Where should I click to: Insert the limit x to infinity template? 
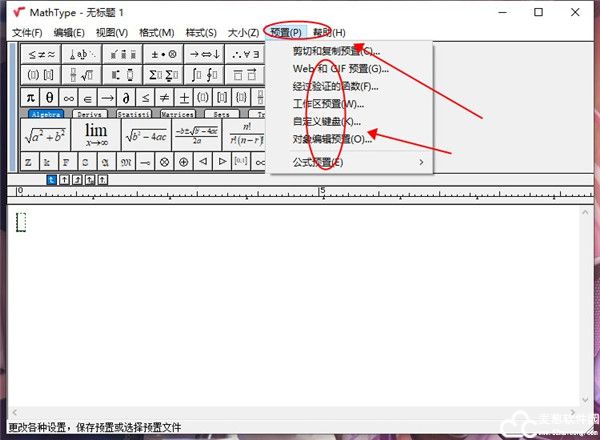tap(95, 132)
